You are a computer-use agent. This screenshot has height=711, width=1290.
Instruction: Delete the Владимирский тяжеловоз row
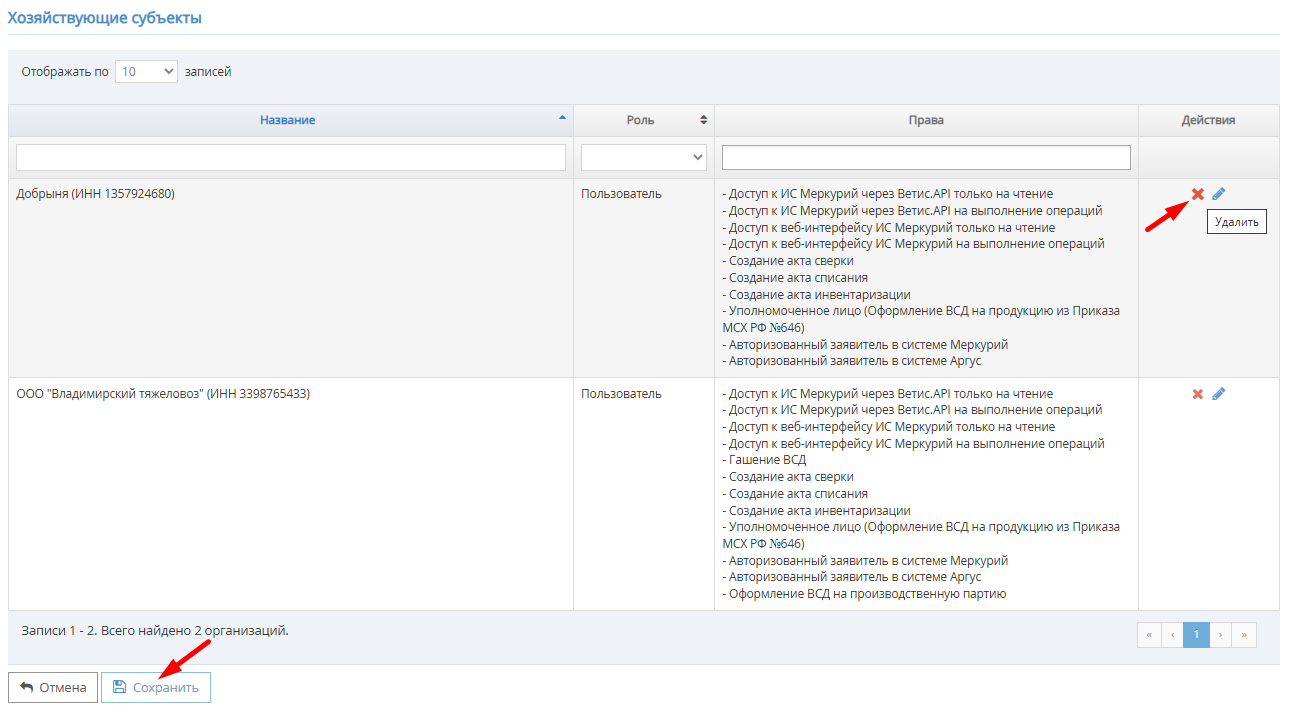click(x=1197, y=394)
